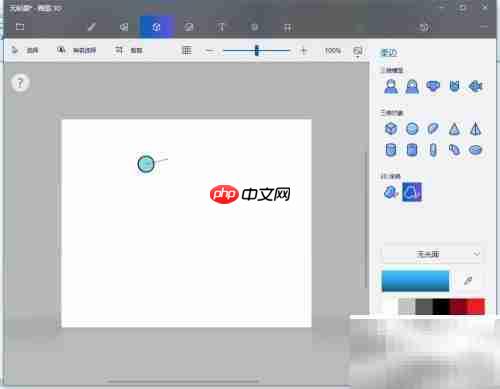Activate the eyedropper color picker
The height and width of the screenshot is (389, 500).
tap(468, 281)
